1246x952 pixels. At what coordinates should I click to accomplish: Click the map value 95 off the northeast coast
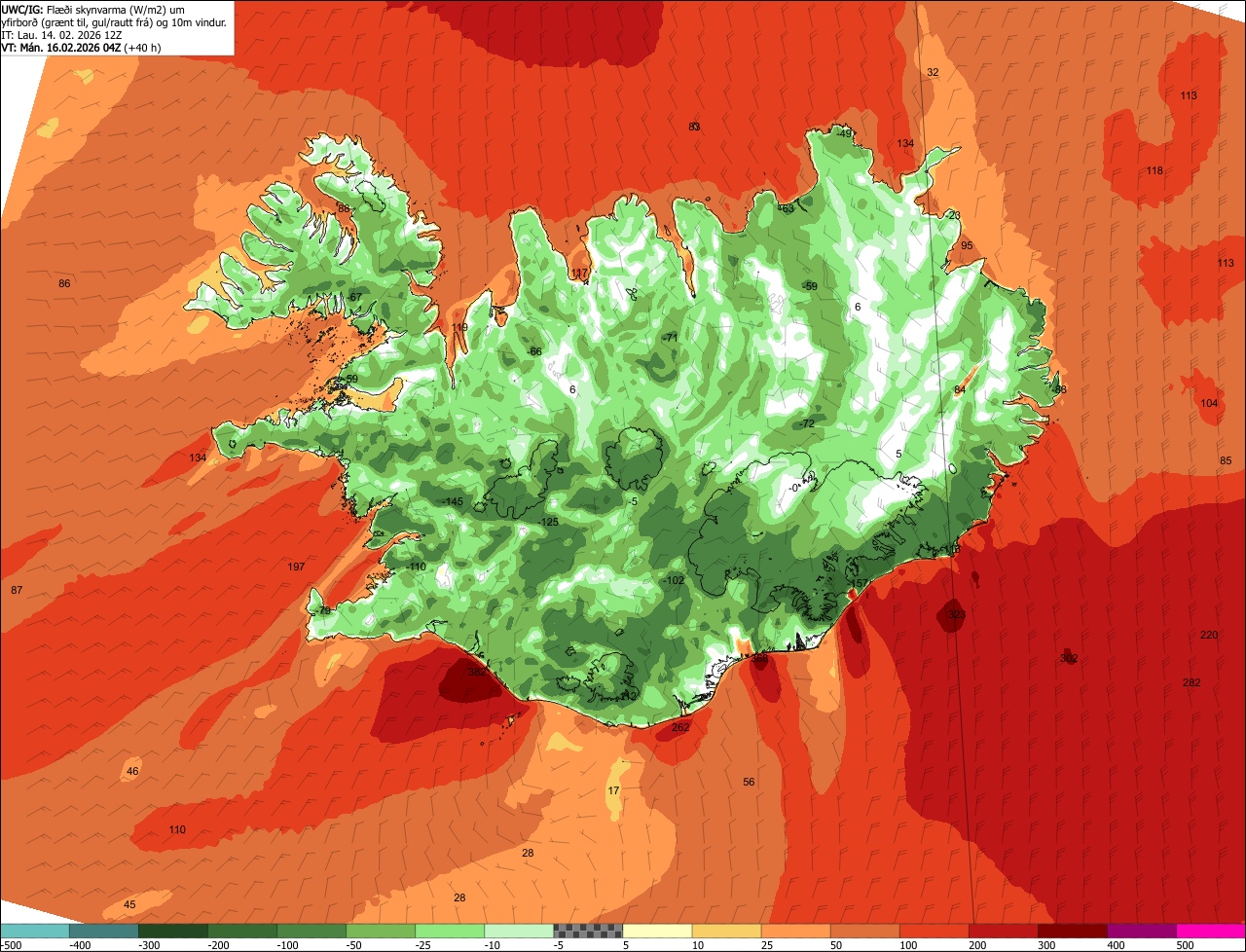[967, 245]
